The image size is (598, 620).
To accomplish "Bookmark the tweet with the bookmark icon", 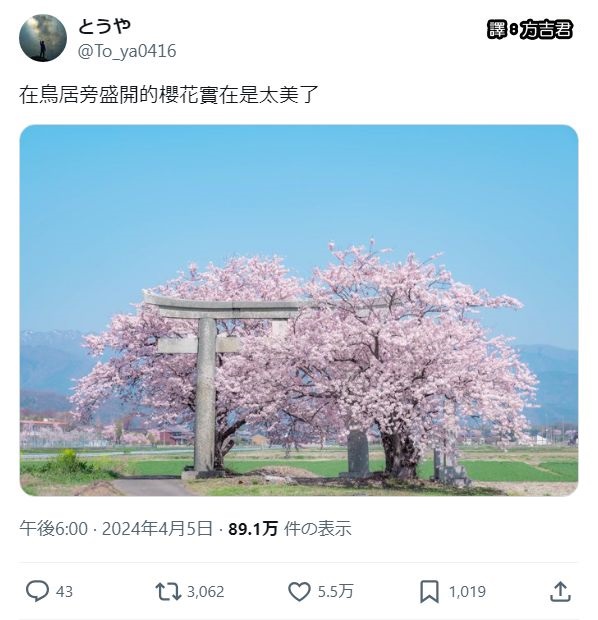I will (x=429, y=592).
